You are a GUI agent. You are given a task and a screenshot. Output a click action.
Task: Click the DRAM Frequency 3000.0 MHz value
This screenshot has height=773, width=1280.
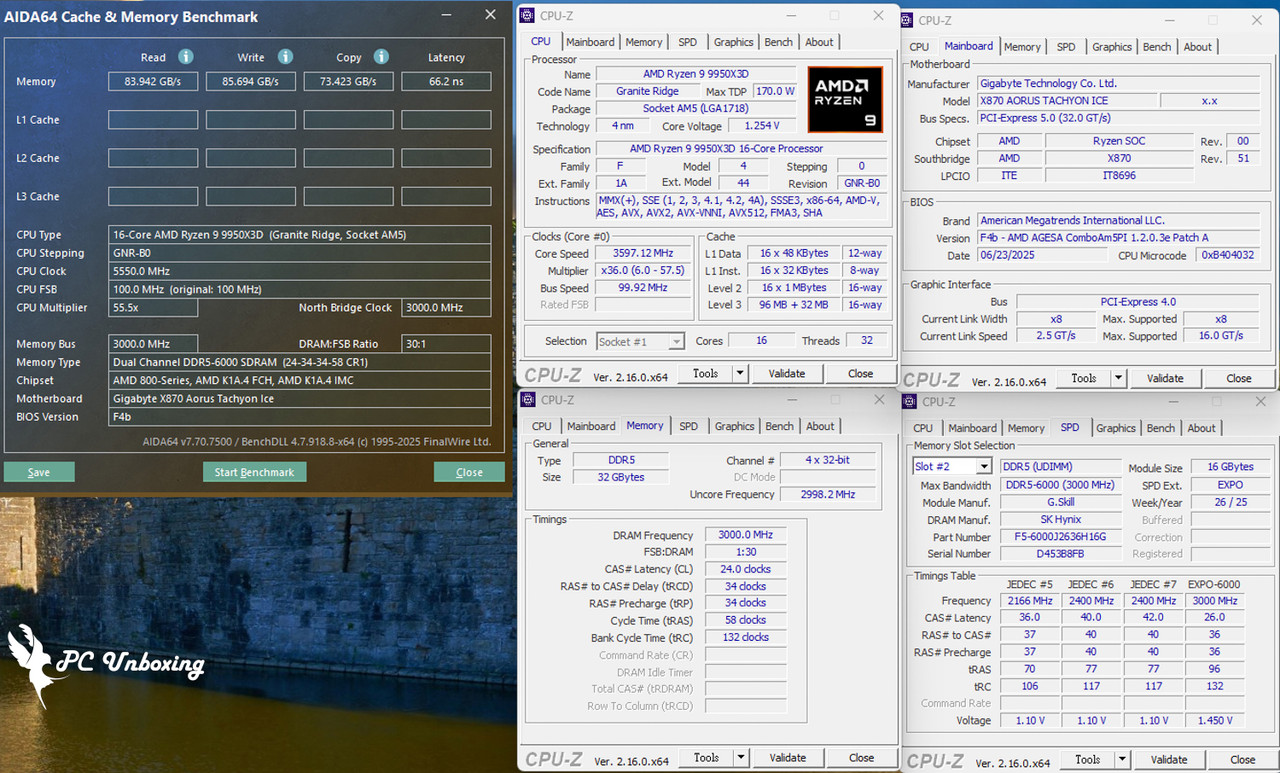[746, 535]
